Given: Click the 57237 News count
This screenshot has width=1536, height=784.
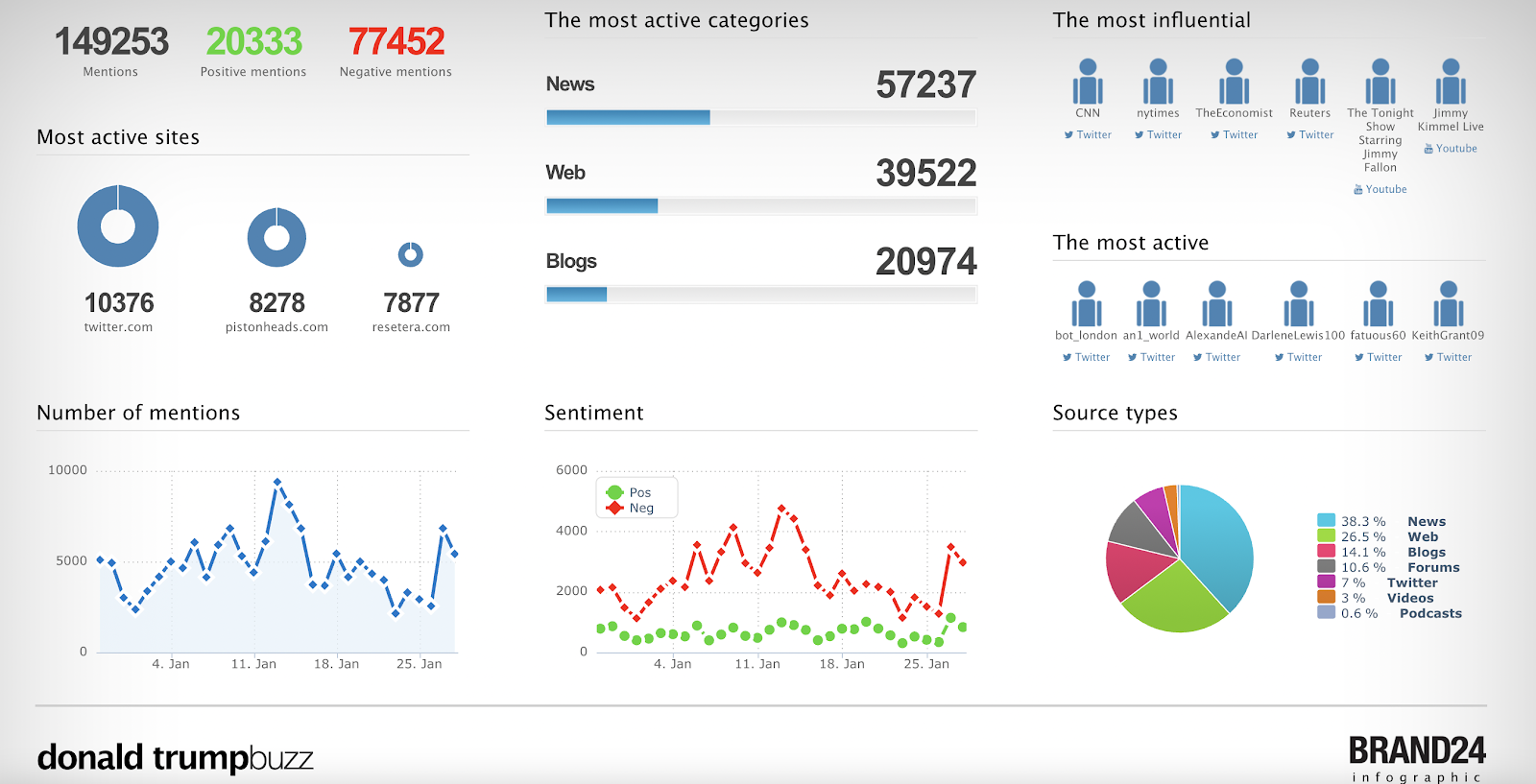Looking at the screenshot, I should (925, 84).
